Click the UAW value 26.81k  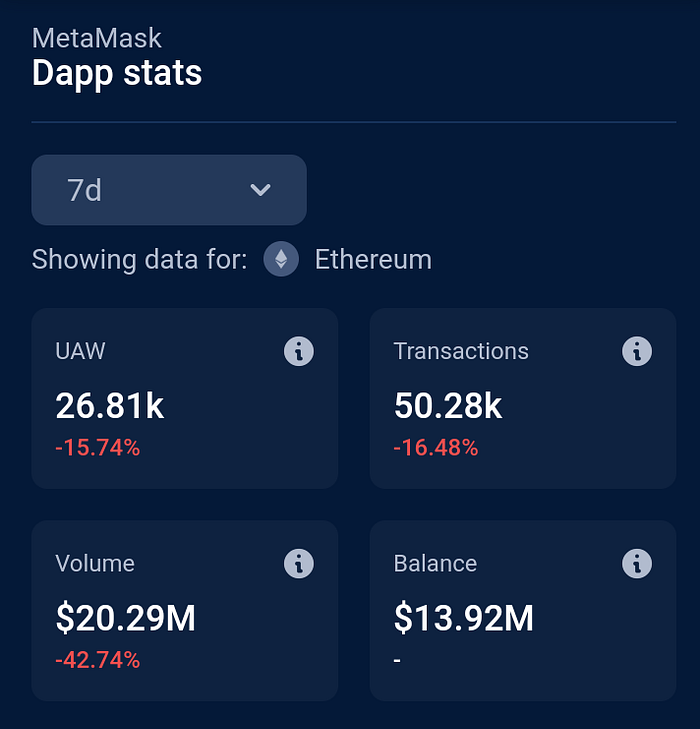pyautogui.click(x=109, y=406)
